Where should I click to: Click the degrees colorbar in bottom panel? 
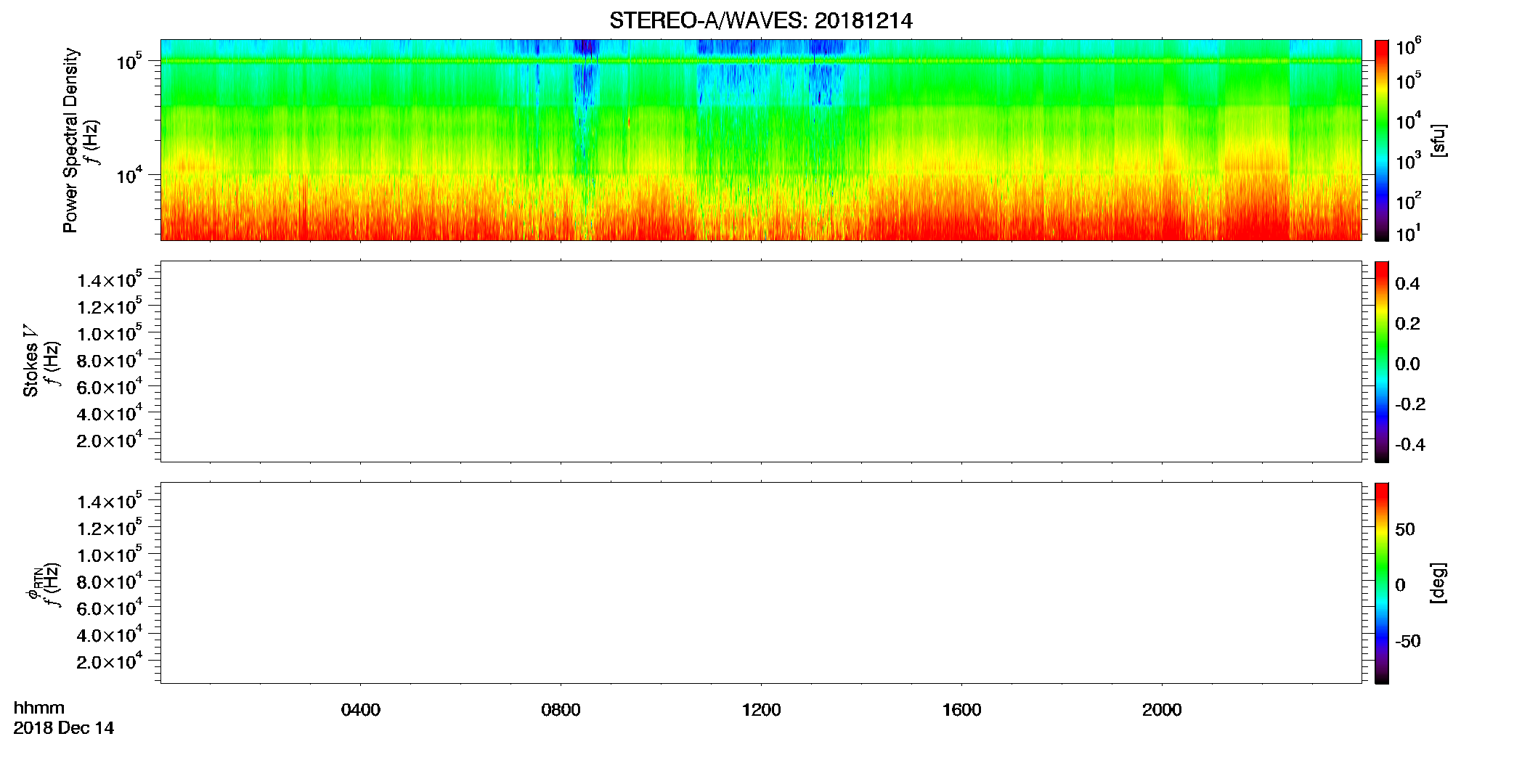coord(1382,583)
